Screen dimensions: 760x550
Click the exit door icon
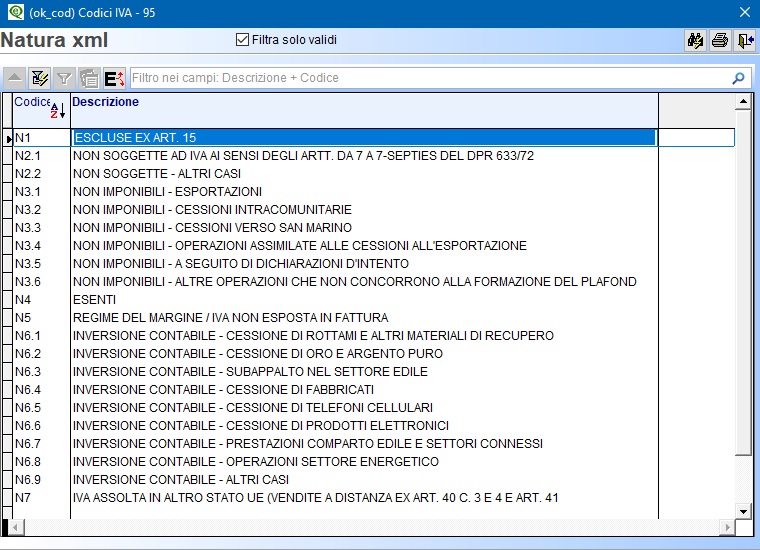point(745,41)
